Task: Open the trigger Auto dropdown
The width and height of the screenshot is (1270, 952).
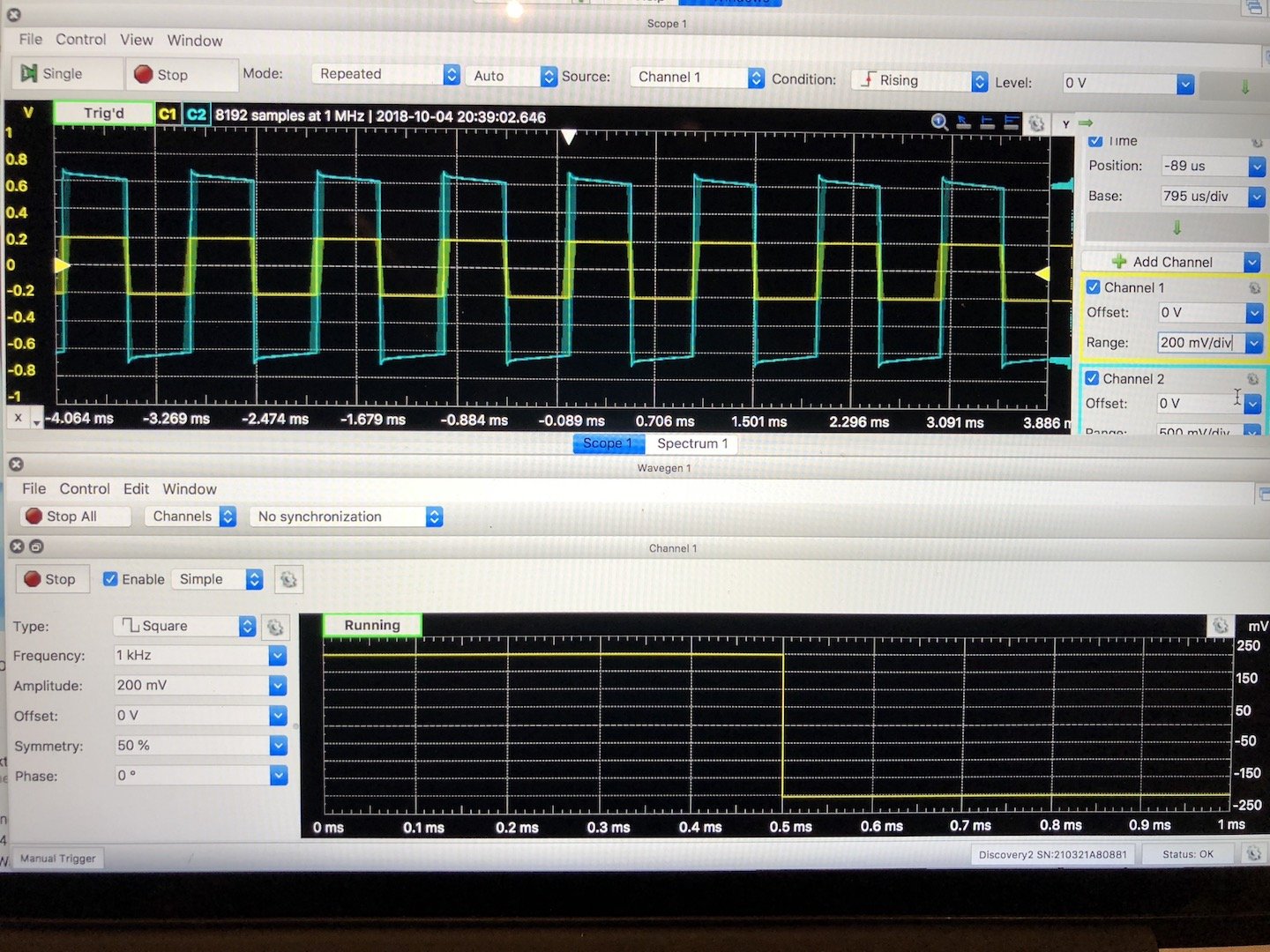Action: tap(512, 77)
